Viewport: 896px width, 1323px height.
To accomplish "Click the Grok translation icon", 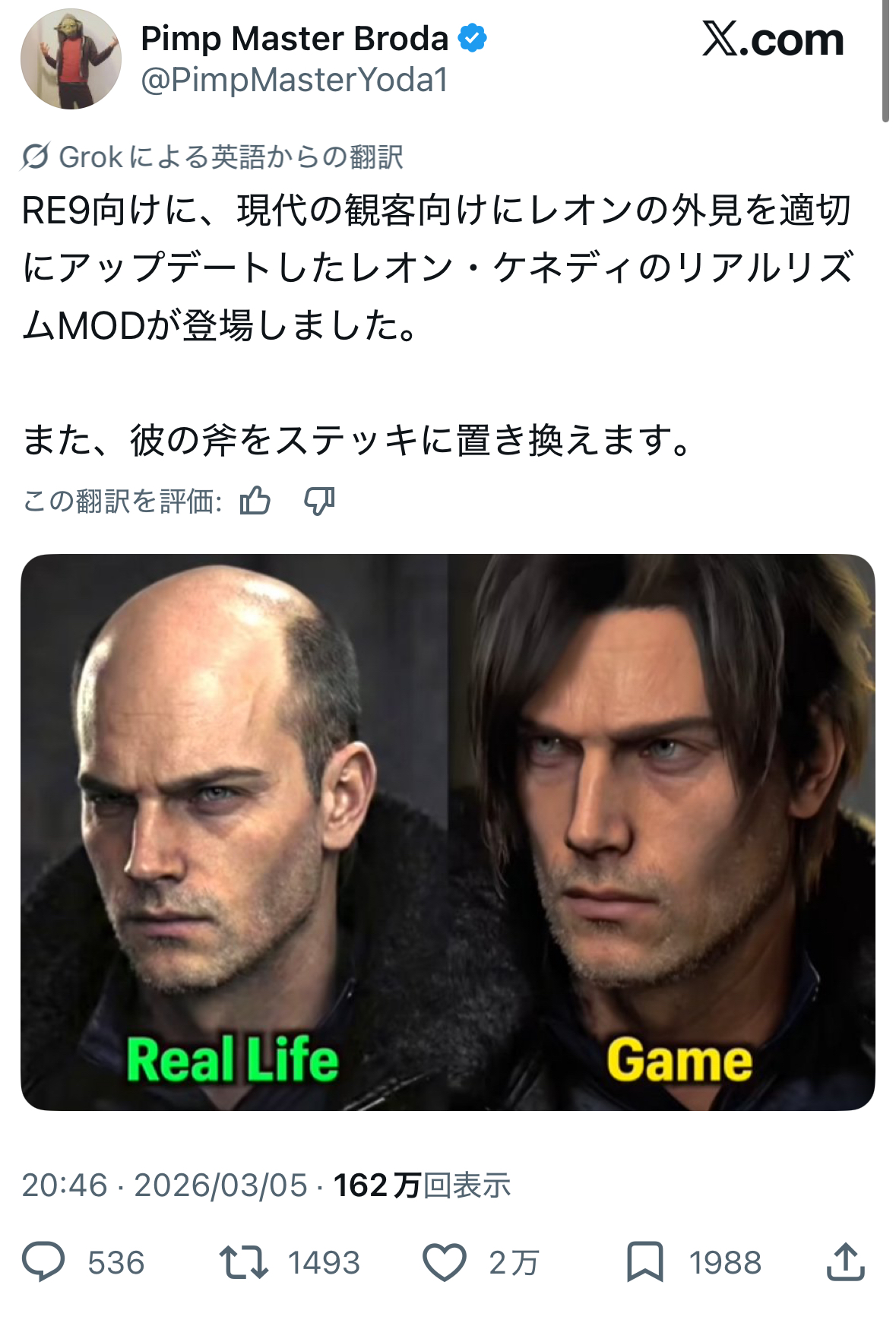I will pyautogui.click(x=36, y=157).
